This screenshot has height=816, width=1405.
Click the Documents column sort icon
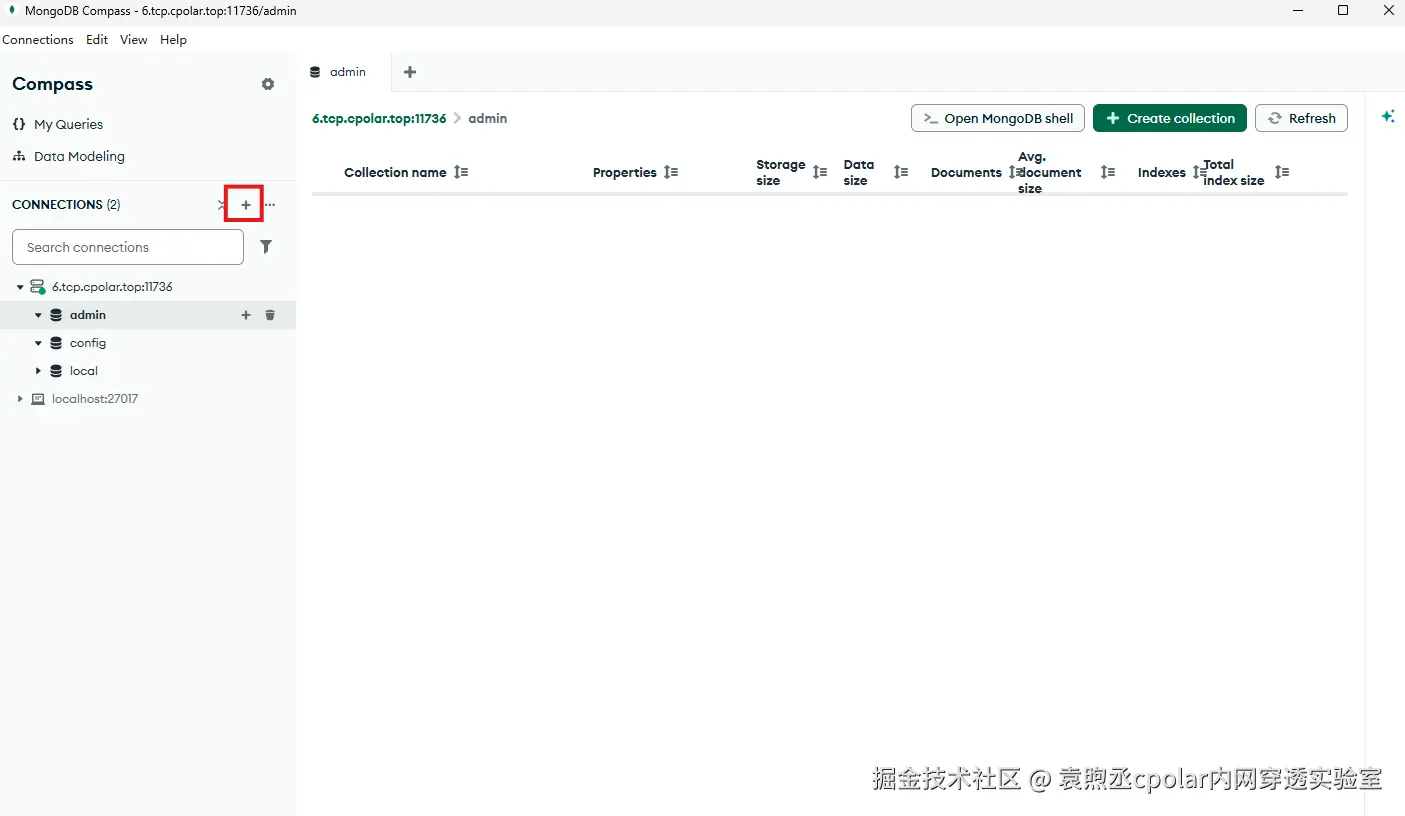click(x=1015, y=172)
